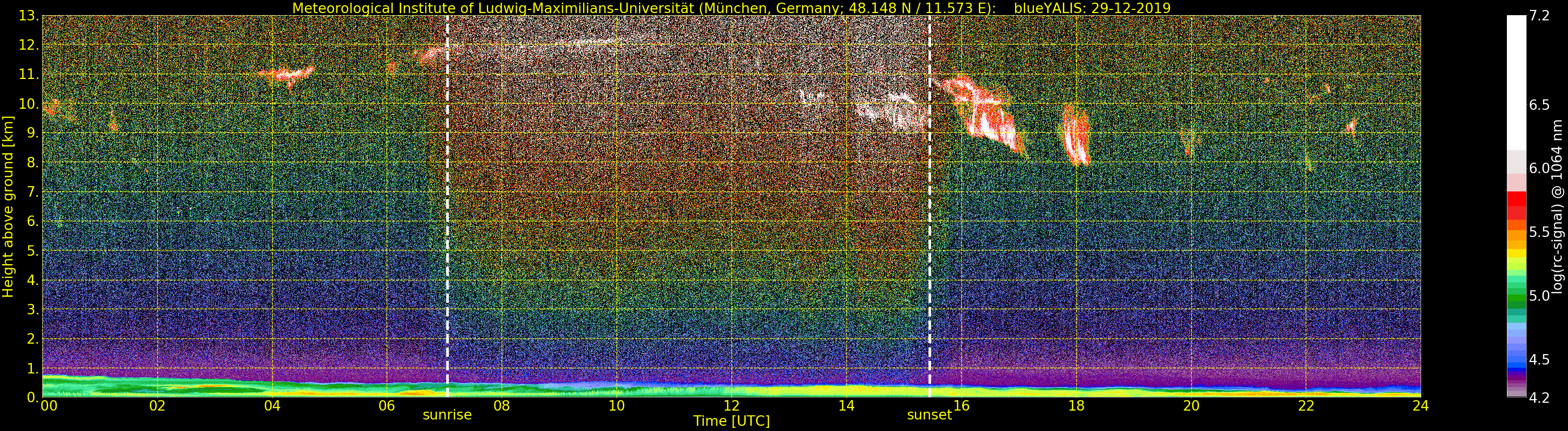Click the 'sunset' label below the plot
Screen dimensions: 1568x431
click(x=930, y=415)
